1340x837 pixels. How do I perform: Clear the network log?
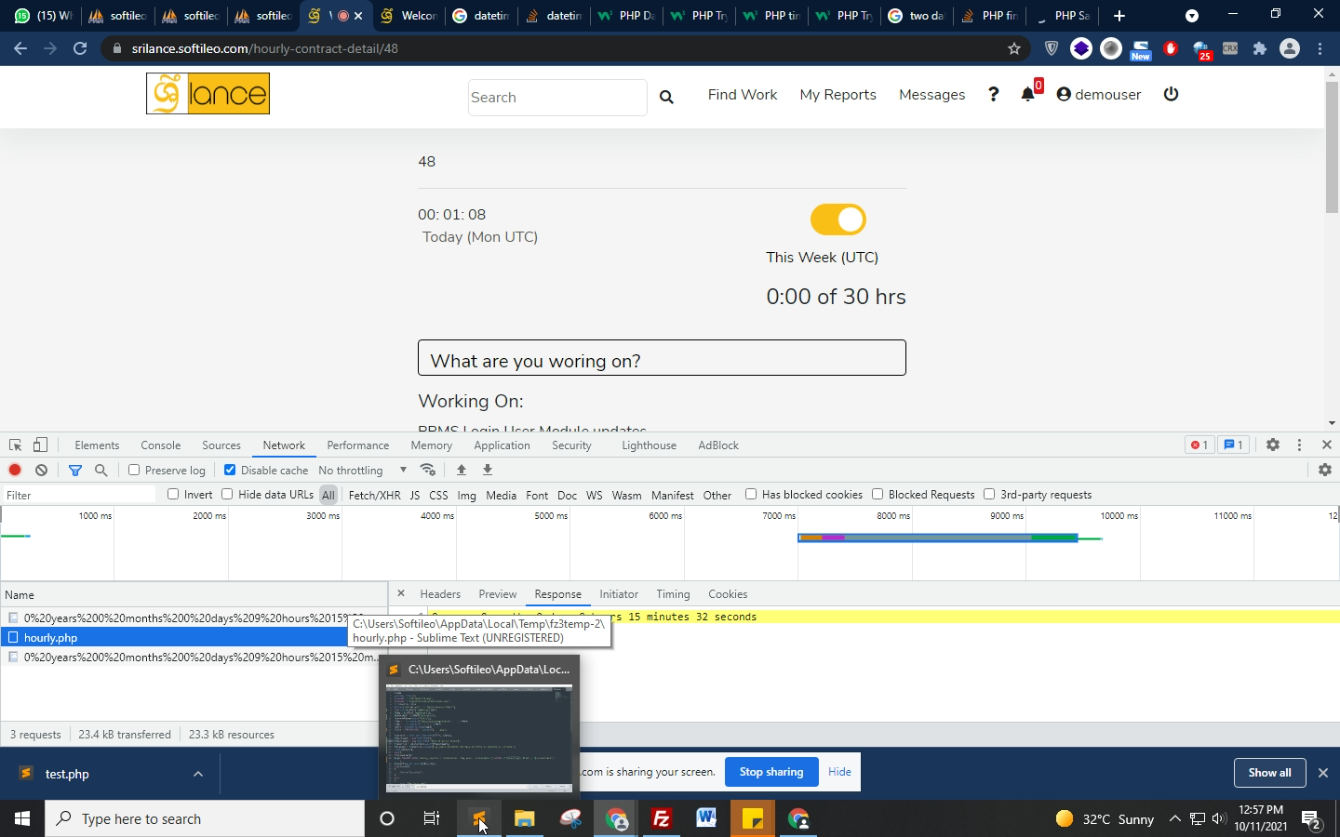point(41,470)
